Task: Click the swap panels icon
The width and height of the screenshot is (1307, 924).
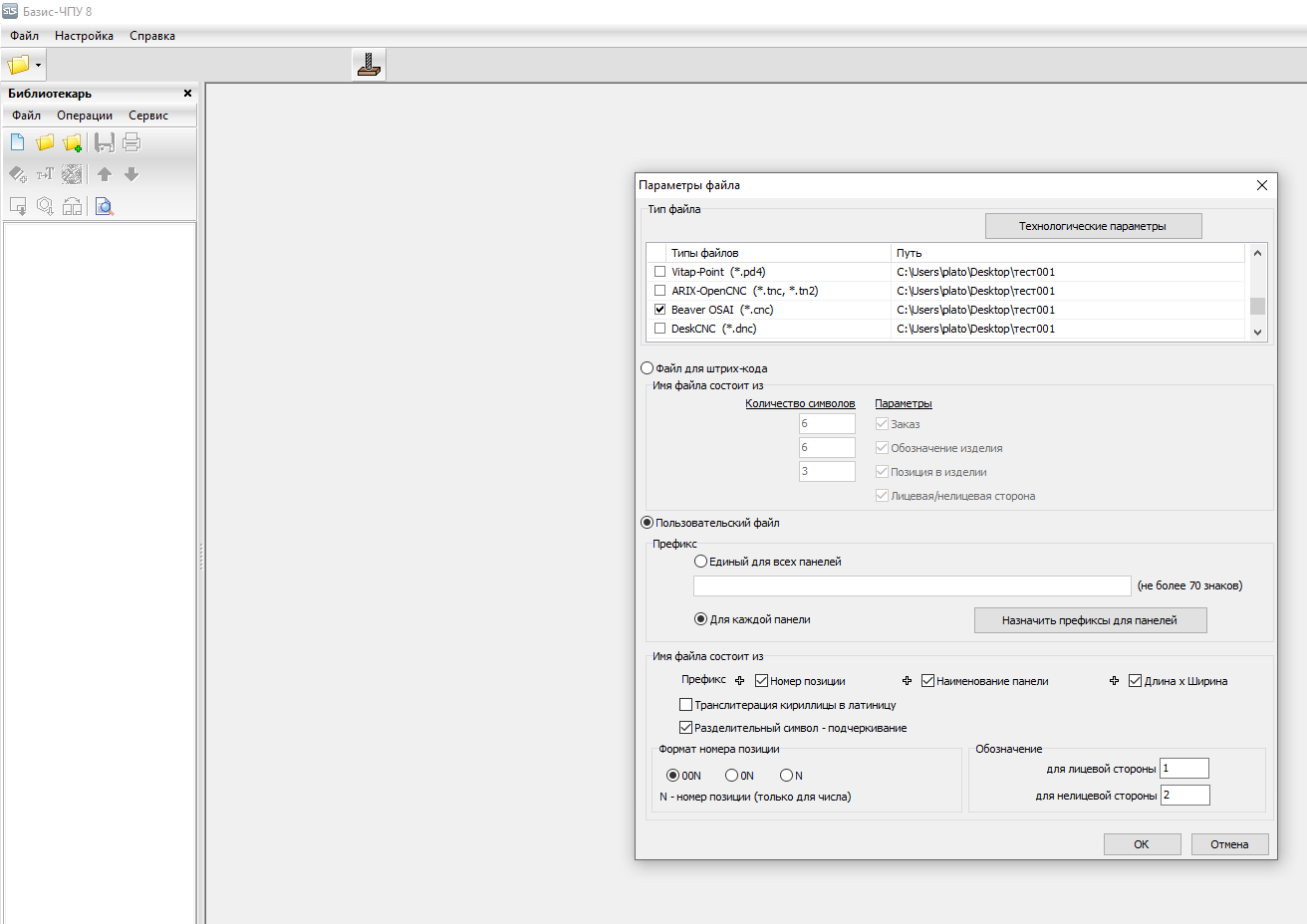Action: (72, 206)
